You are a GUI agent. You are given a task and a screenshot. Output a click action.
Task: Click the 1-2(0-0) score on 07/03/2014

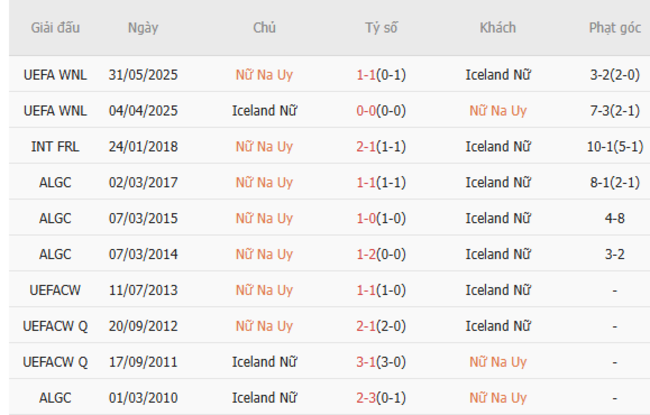click(x=381, y=254)
